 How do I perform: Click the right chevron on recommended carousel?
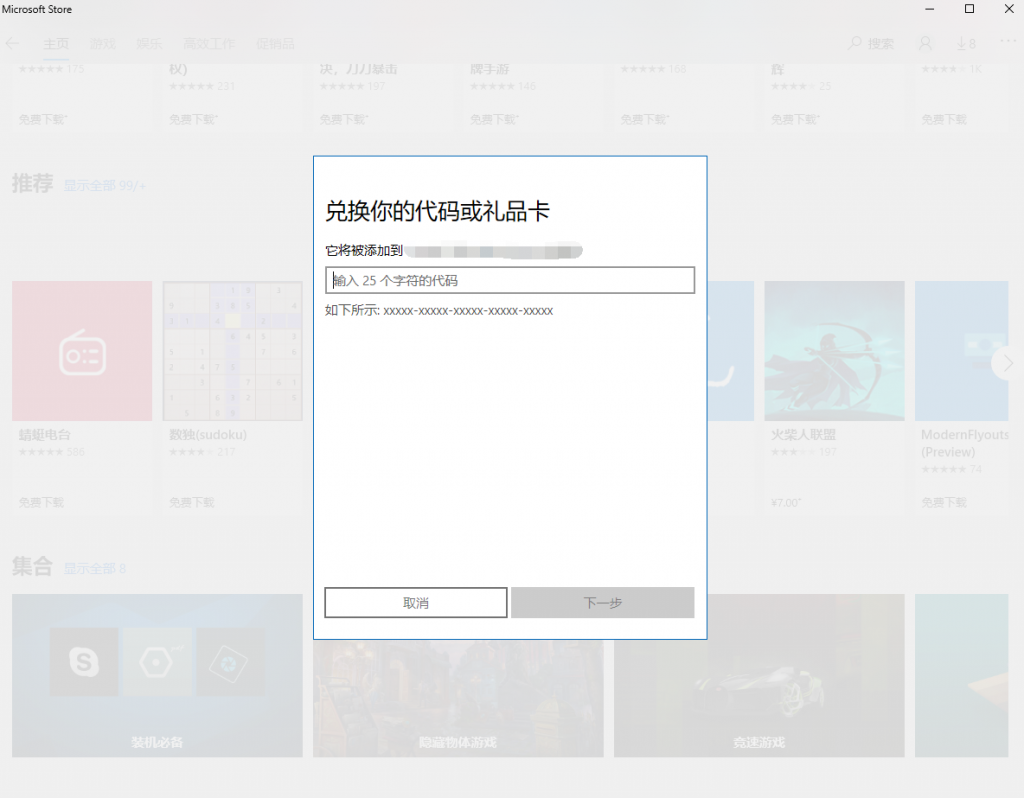[x=1007, y=363]
